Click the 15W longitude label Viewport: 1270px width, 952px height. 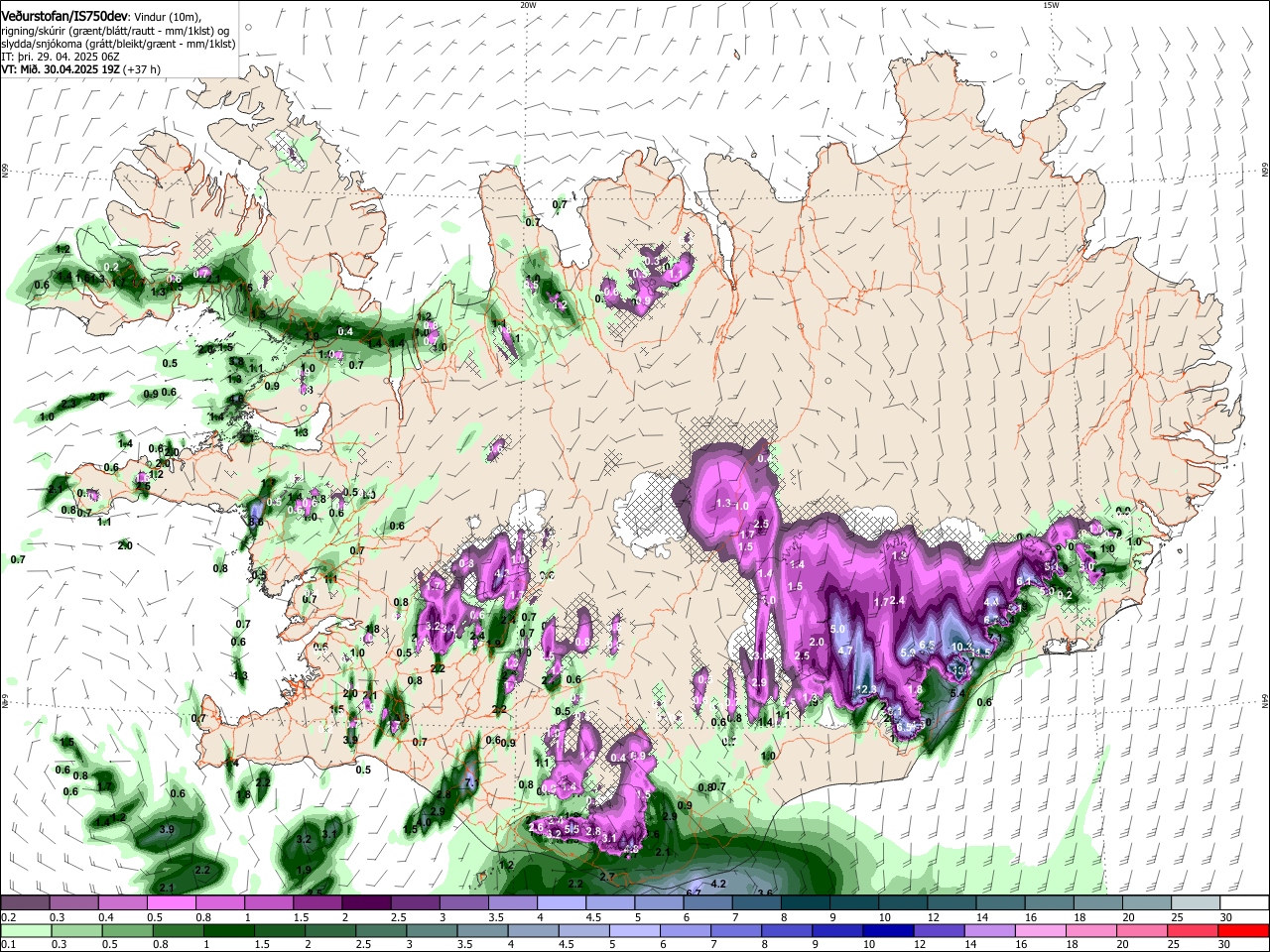tap(1051, 5)
